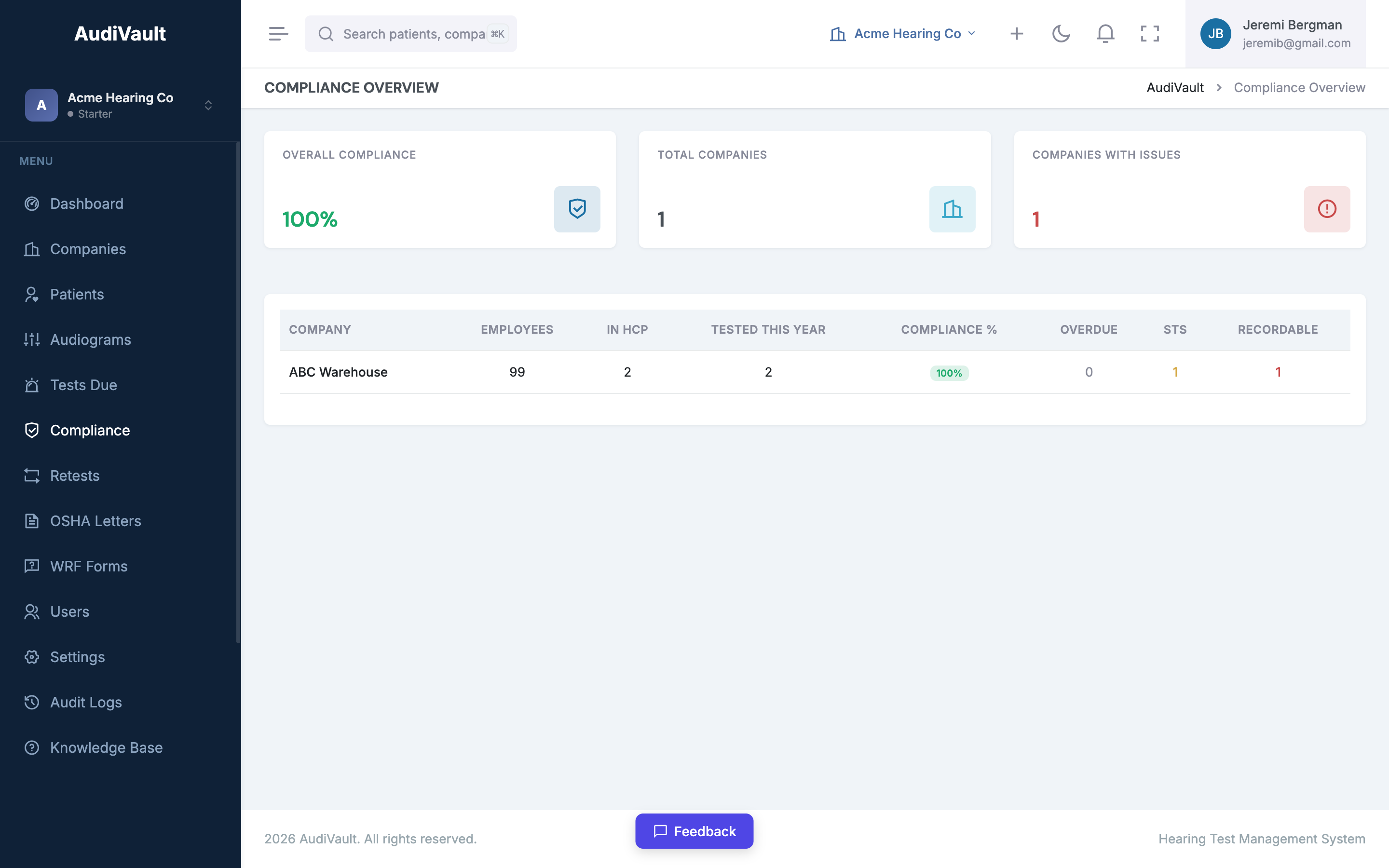Open the Retests page in the sidebar

pos(75,475)
